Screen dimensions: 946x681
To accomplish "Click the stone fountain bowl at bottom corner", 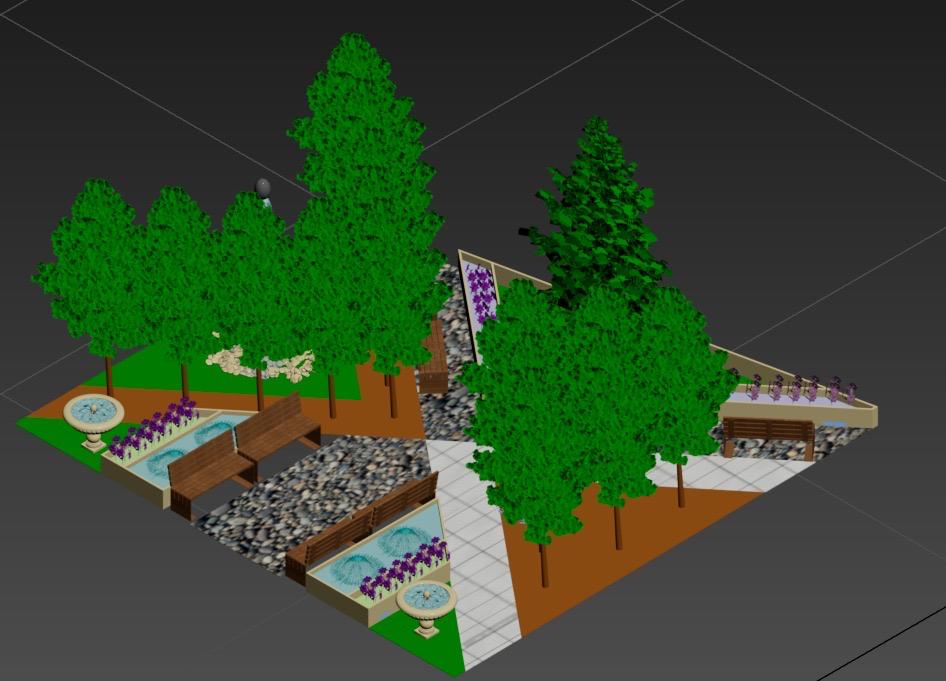I will tap(427, 600).
